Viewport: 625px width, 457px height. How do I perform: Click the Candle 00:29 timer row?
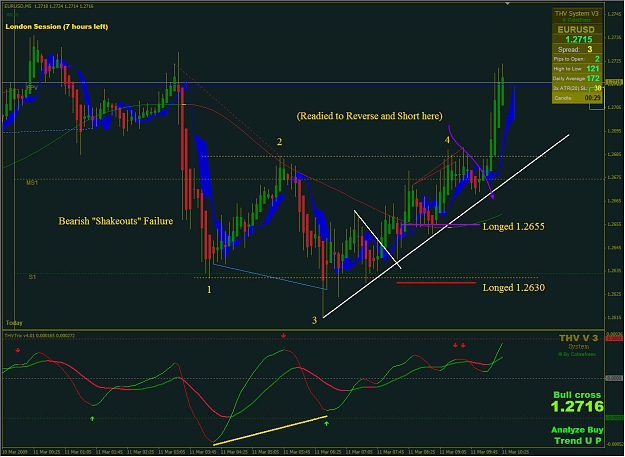point(576,98)
